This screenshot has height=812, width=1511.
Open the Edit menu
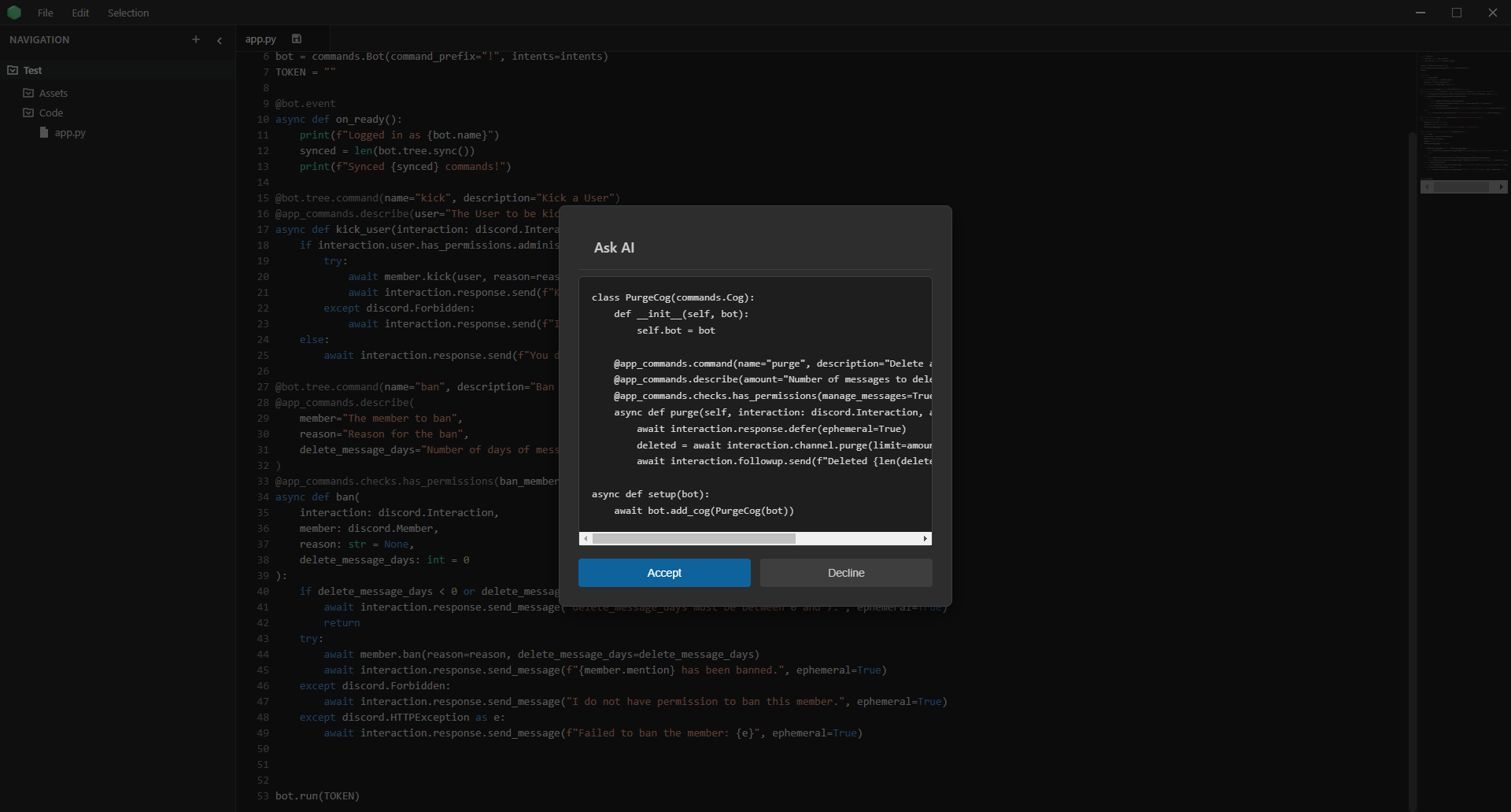coord(80,13)
